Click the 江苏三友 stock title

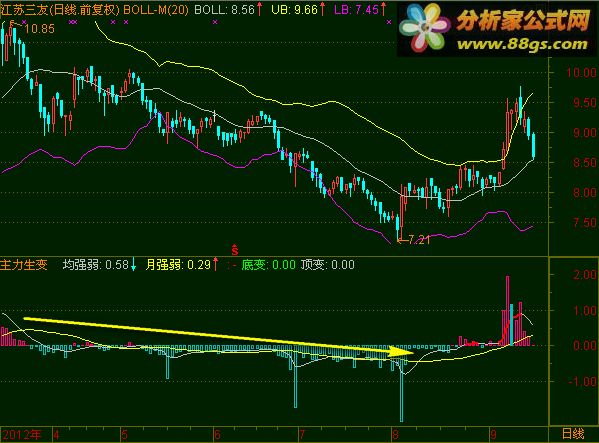point(25,10)
